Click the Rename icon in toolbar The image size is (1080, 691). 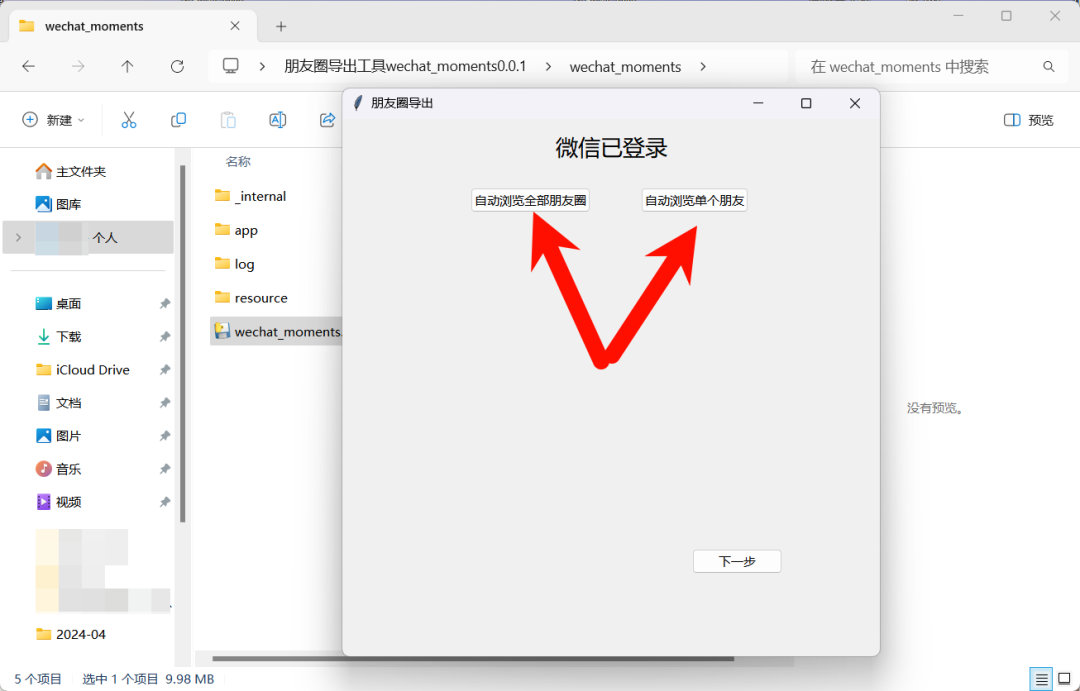point(278,120)
